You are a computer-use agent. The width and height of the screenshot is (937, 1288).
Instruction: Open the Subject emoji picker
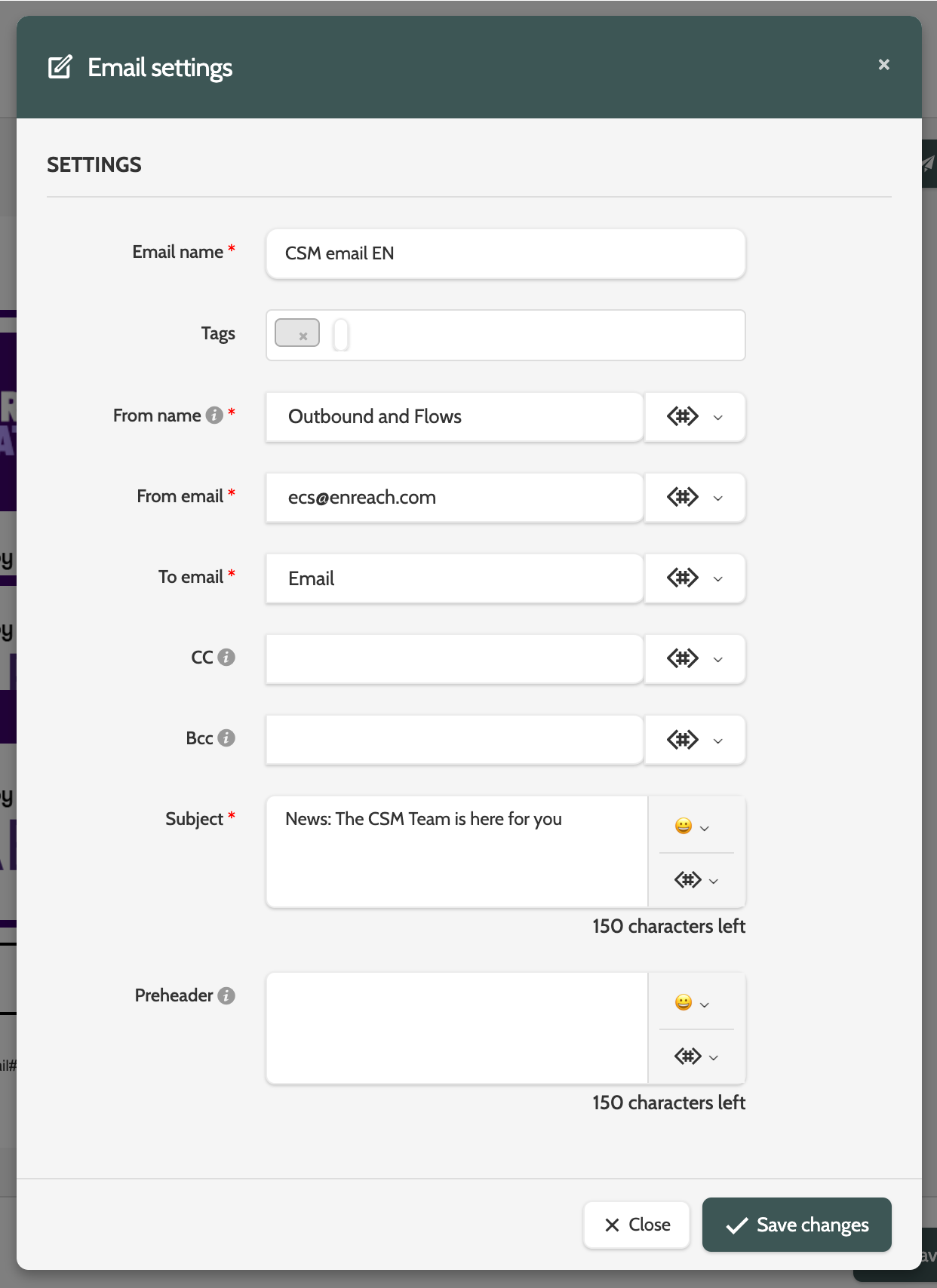point(692,826)
